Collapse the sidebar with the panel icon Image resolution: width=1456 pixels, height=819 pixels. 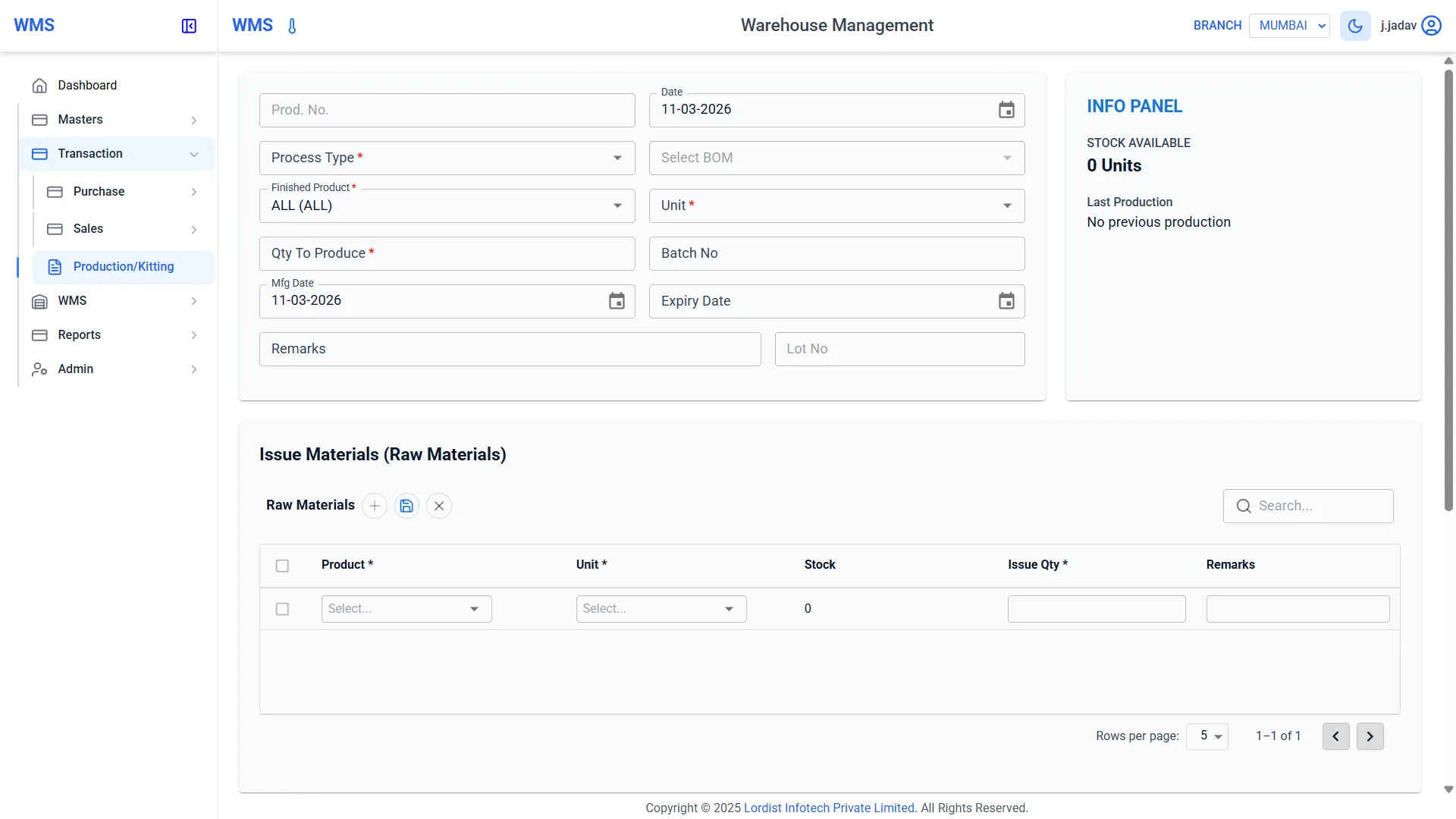point(189,26)
